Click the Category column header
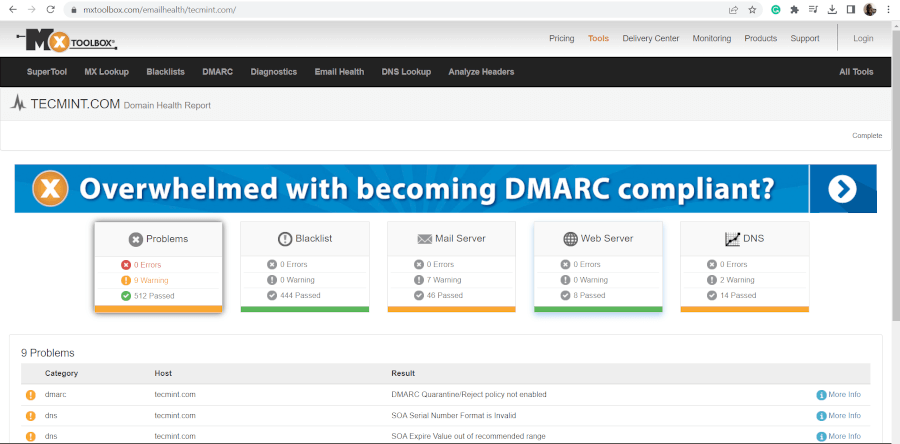 (61, 373)
